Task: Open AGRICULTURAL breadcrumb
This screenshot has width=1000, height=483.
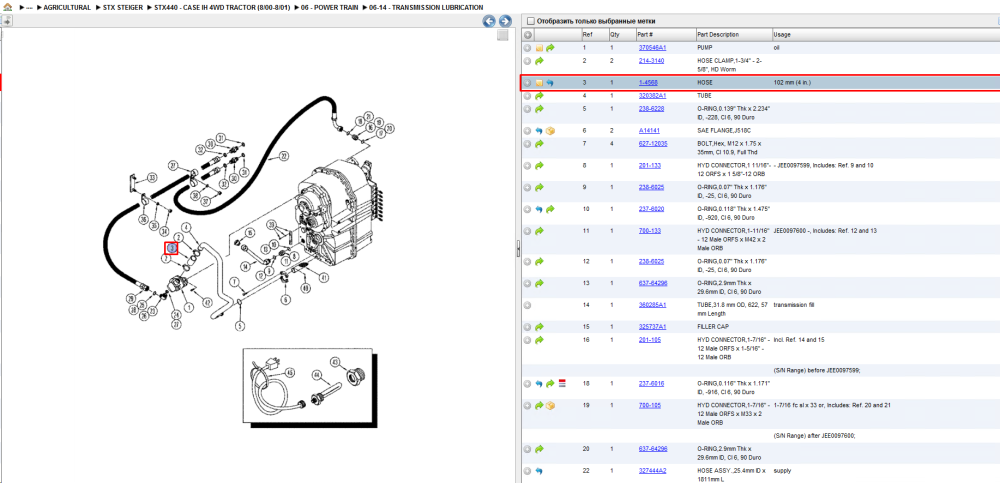Action: point(67,8)
